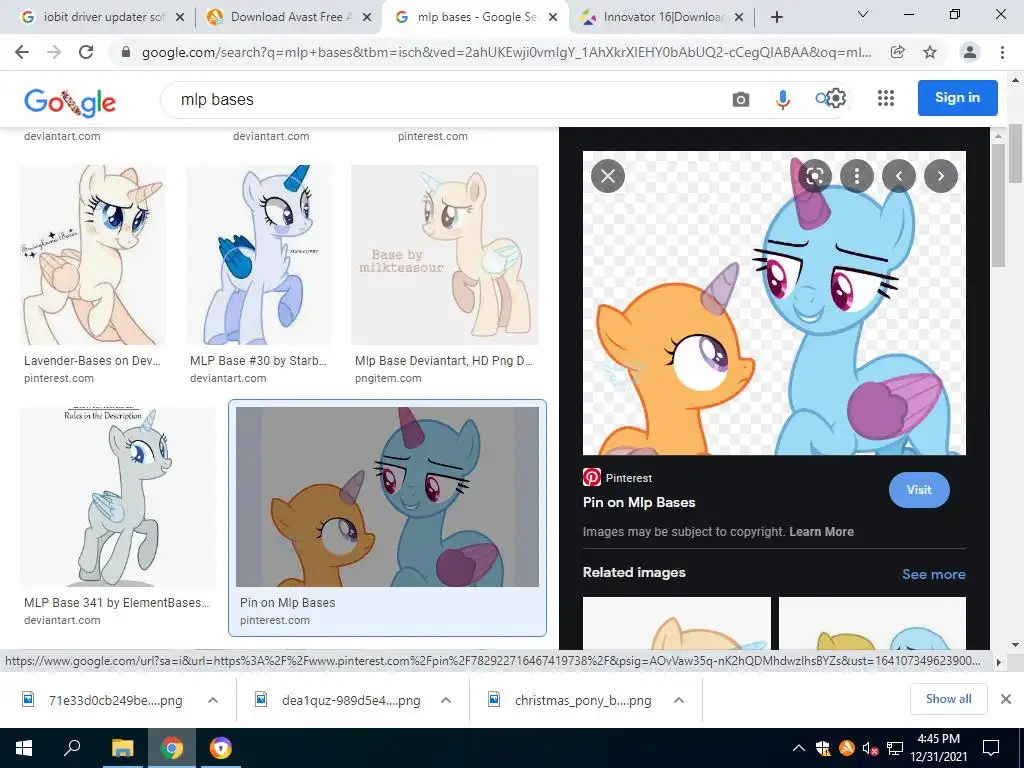This screenshot has width=1024, height=768.
Task: Click Chrome icon in the taskbar
Action: 172,748
